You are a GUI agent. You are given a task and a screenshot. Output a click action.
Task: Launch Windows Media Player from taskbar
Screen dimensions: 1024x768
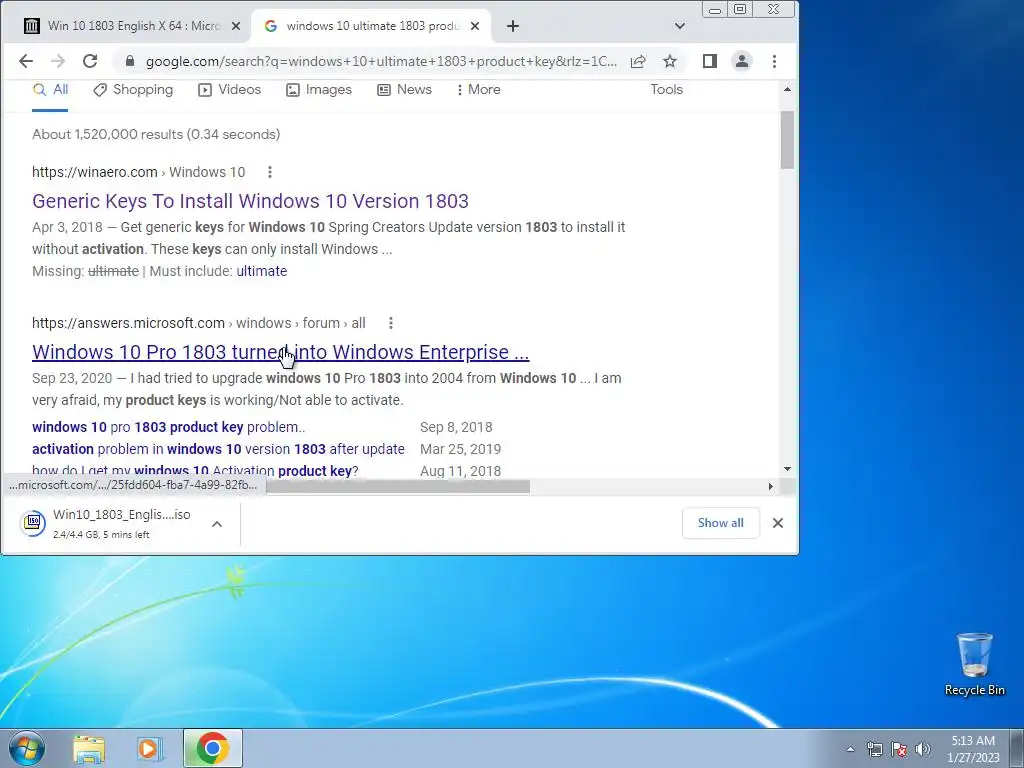150,748
